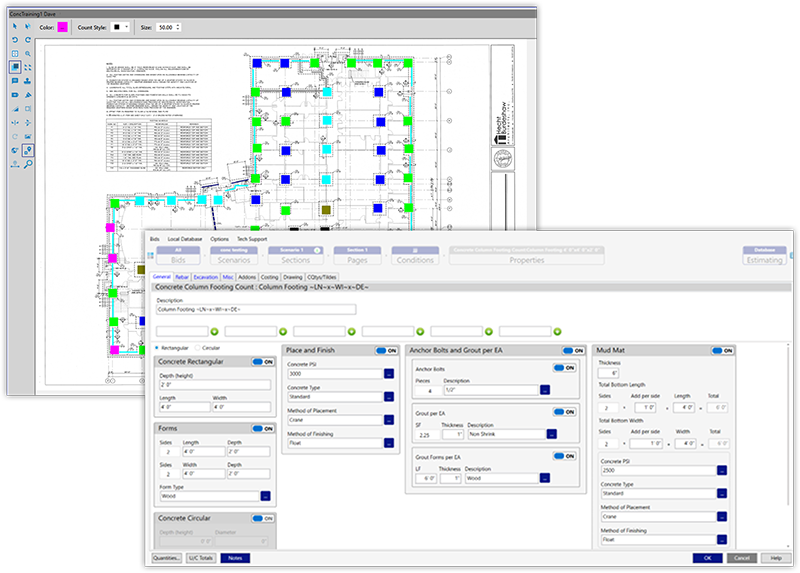The height and width of the screenshot is (573, 800).
Task: Click the search magnifier at toolbar bottom
Action: (x=29, y=164)
